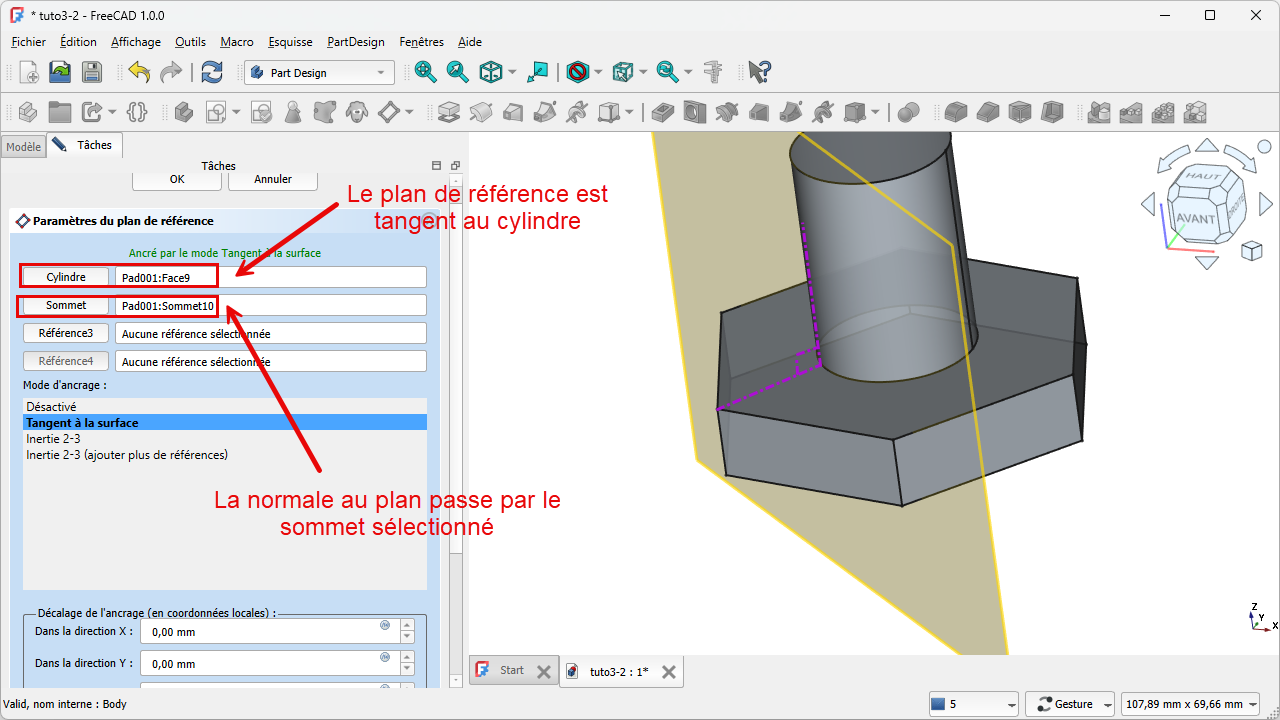The width and height of the screenshot is (1280, 720).
Task: Click the Référence3 selection button
Action: (66, 333)
